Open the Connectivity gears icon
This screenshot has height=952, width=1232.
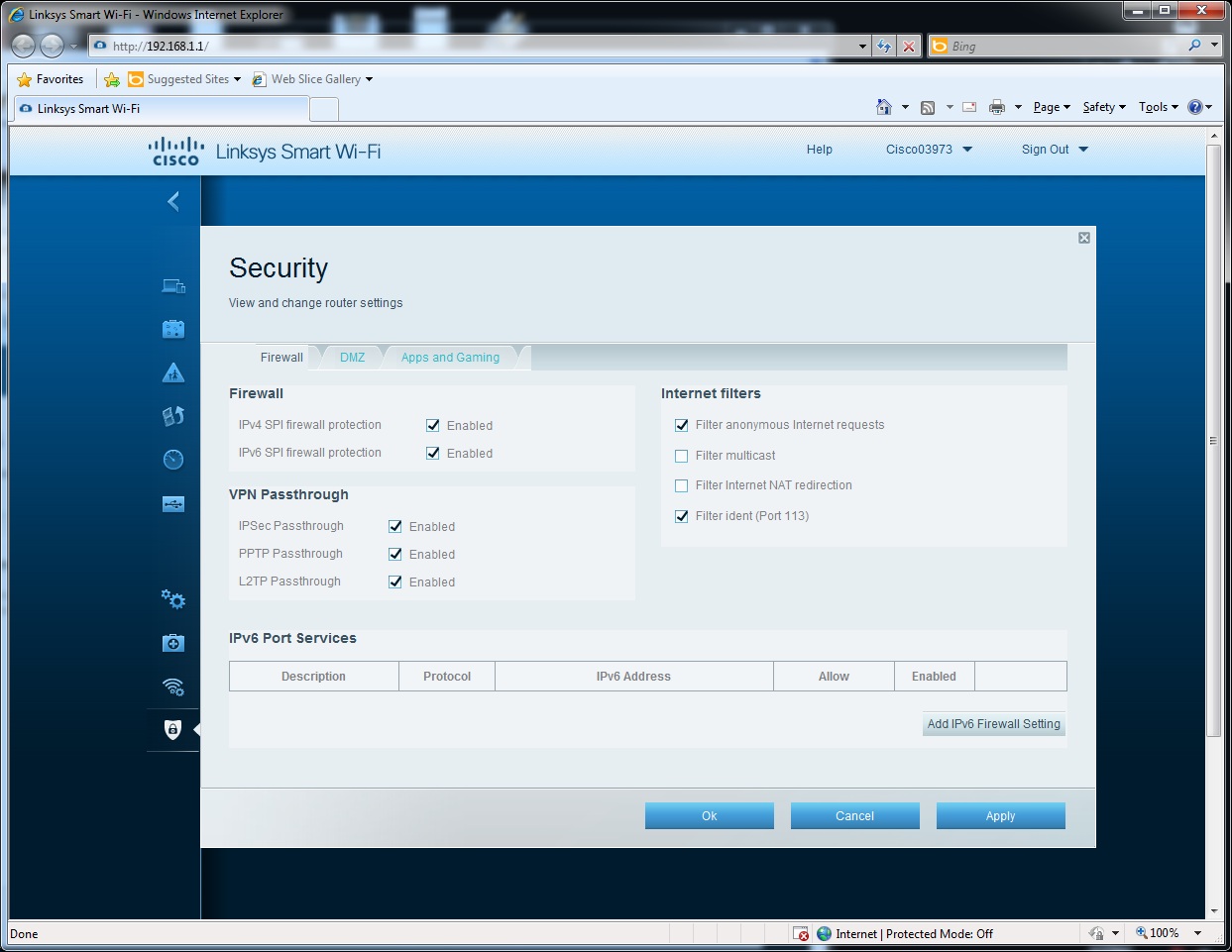pos(173,599)
